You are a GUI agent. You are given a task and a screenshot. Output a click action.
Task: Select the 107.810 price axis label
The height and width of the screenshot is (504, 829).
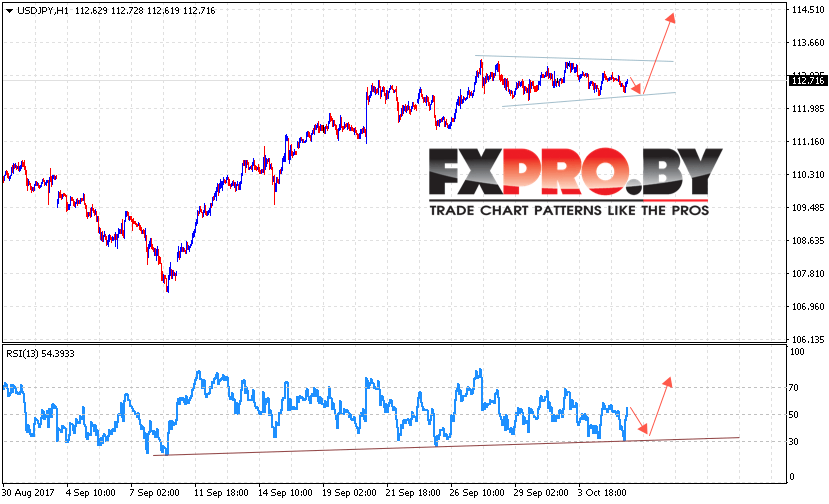pos(807,273)
